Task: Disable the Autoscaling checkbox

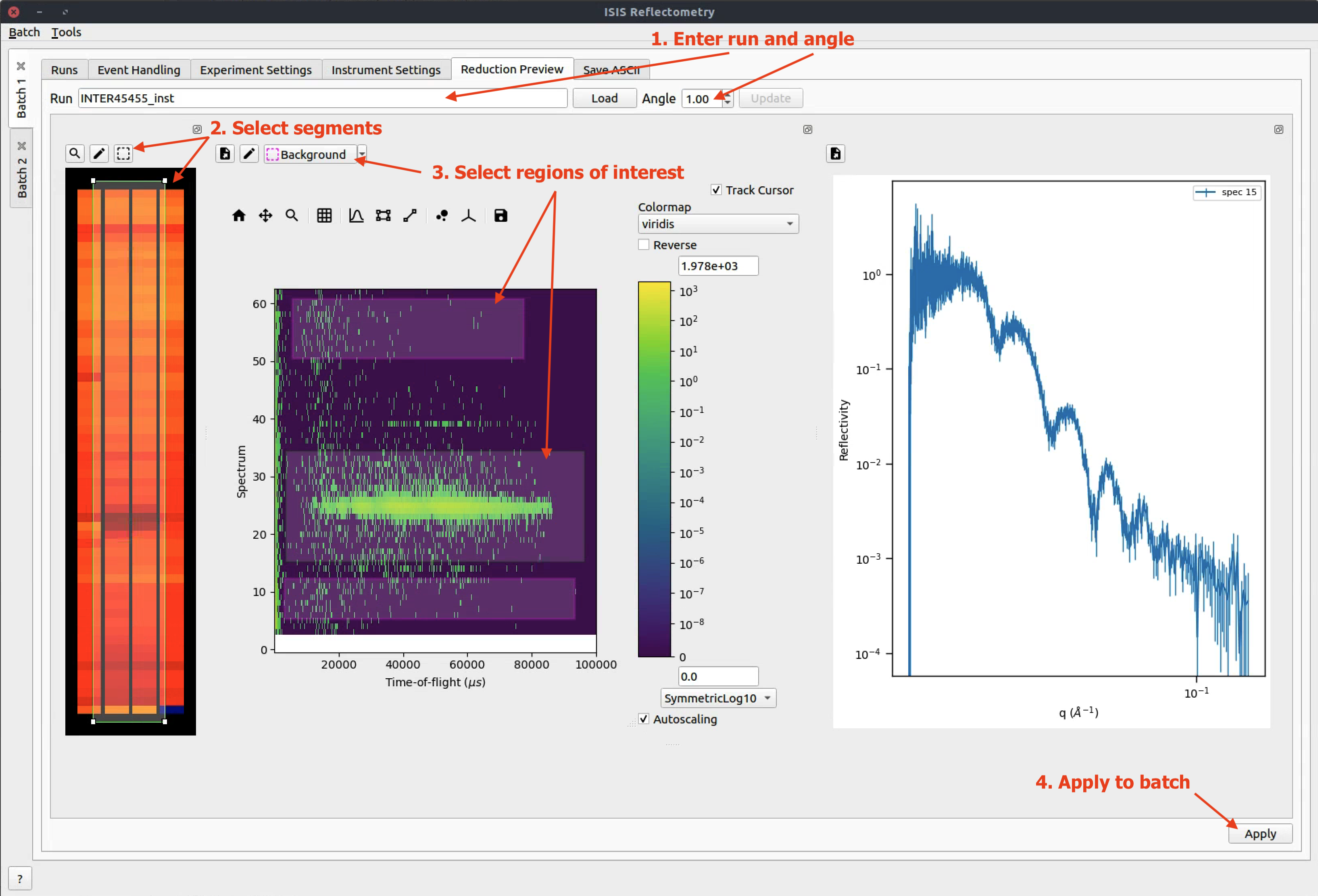Action: point(644,719)
